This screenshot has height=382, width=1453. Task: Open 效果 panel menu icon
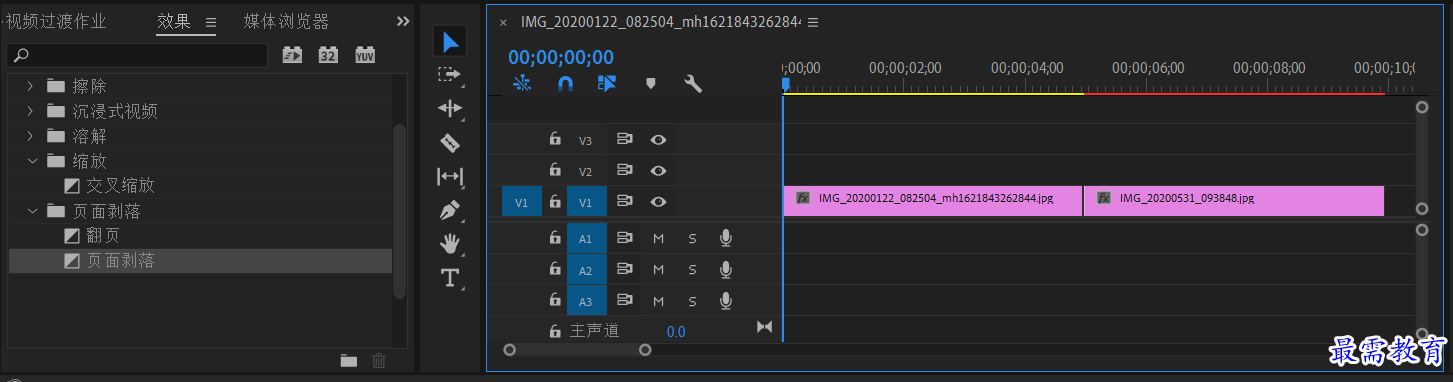click(x=210, y=22)
